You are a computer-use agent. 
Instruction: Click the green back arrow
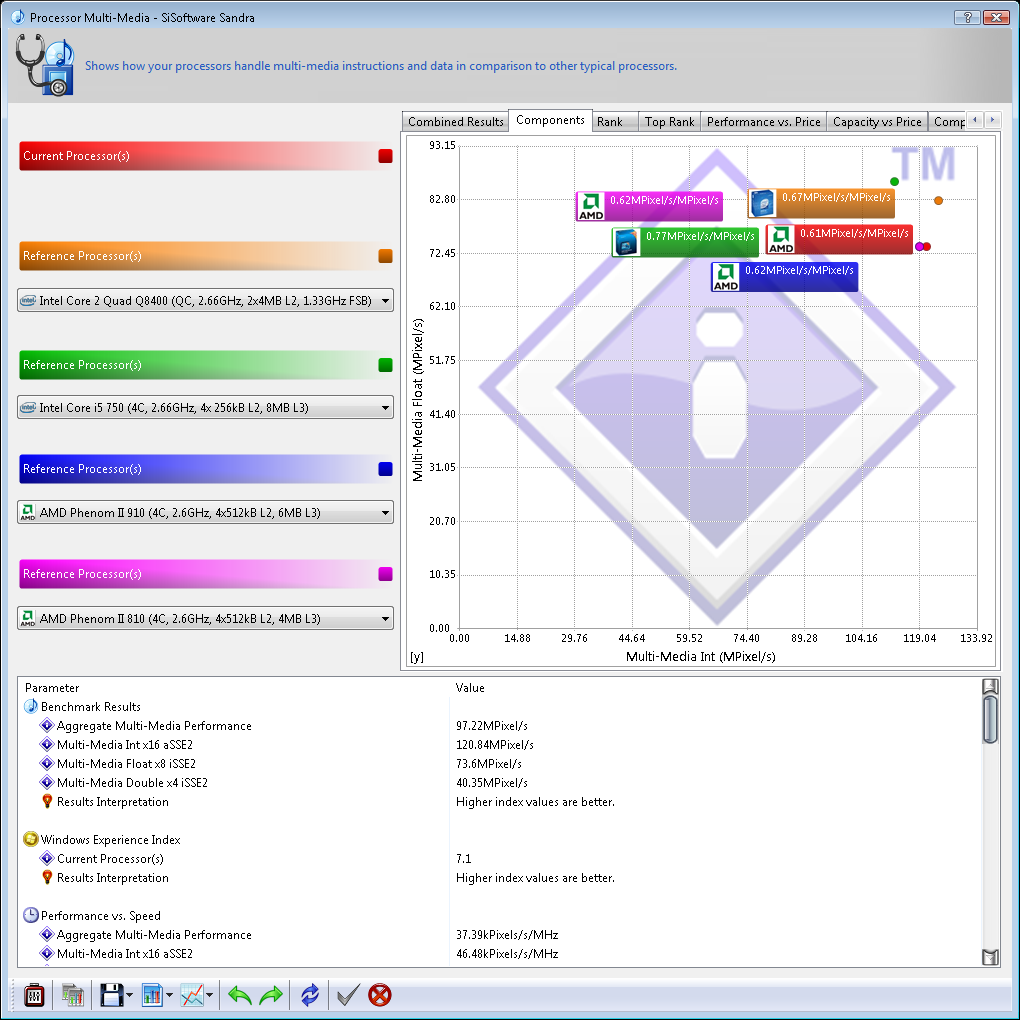[x=239, y=995]
